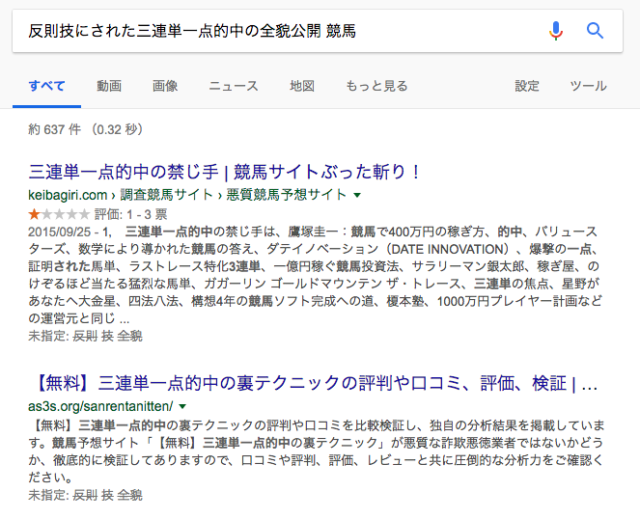Viewport: 640px width, 519px height.
Task: Open 【無料】三連単一点的中の裏テクニック result link
Action: [315, 383]
